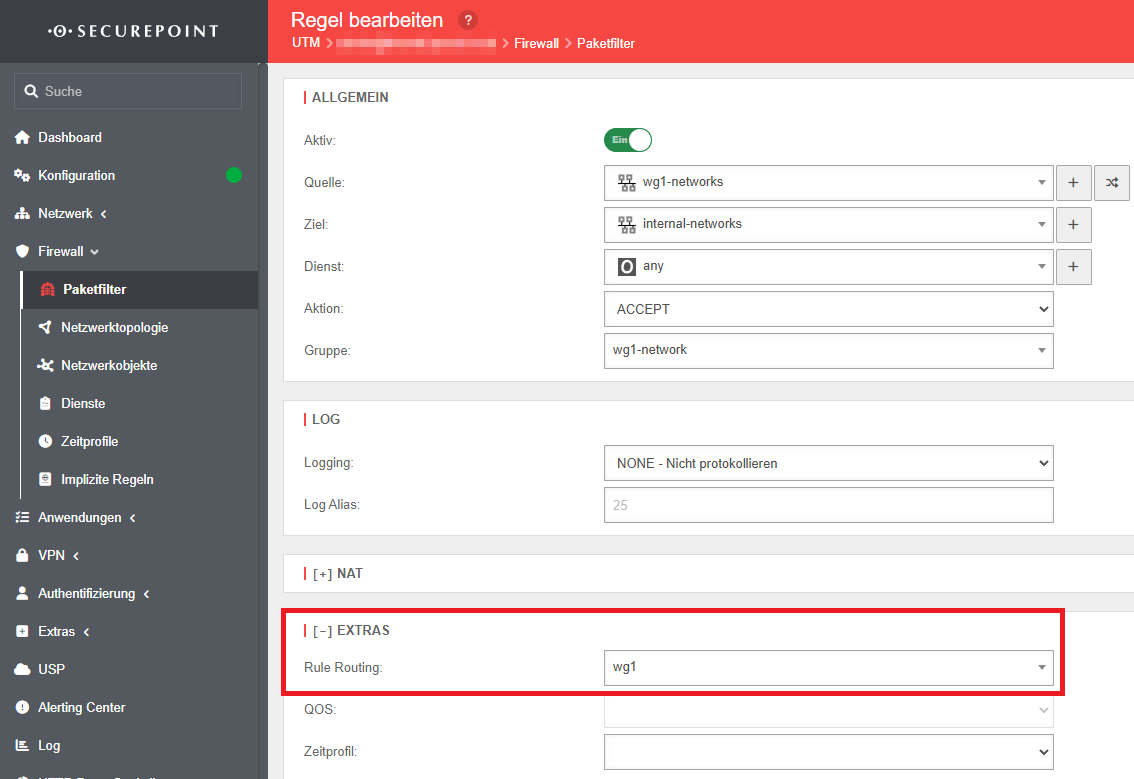Click the Suche search field
The height and width of the screenshot is (779, 1134).
click(x=128, y=91)
